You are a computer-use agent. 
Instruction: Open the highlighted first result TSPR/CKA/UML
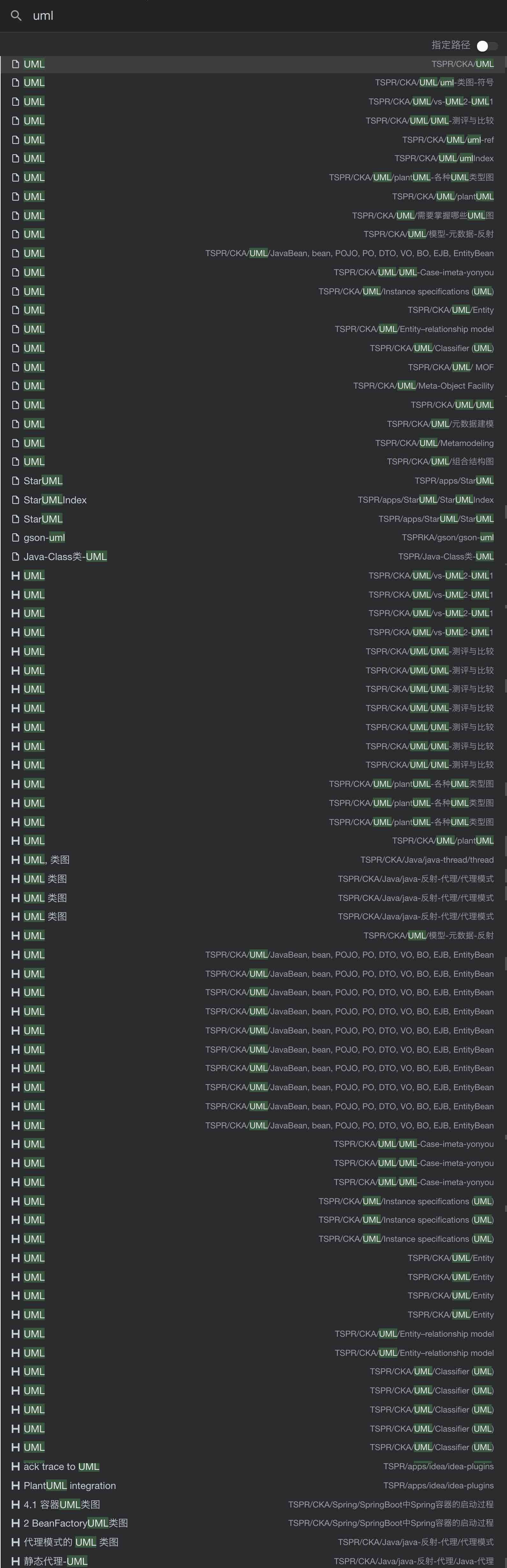[x=253, y=64]
